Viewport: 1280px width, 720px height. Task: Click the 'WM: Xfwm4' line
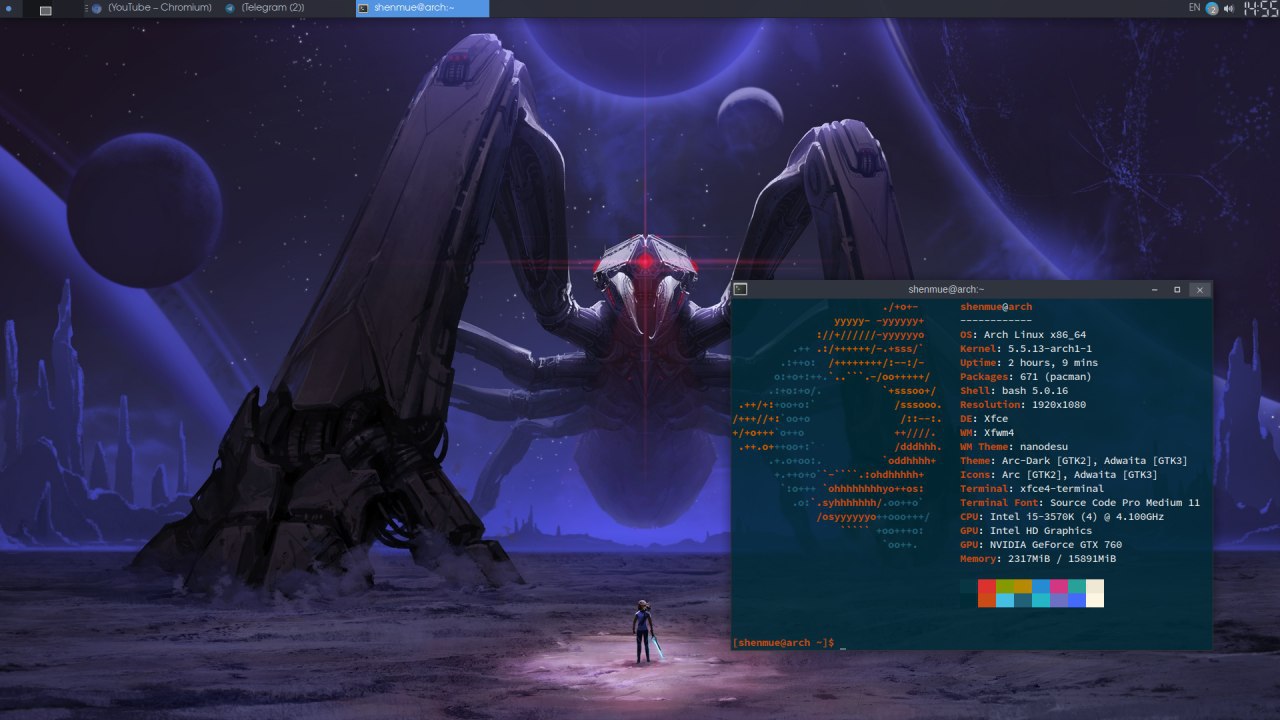[x=987, y=433]
